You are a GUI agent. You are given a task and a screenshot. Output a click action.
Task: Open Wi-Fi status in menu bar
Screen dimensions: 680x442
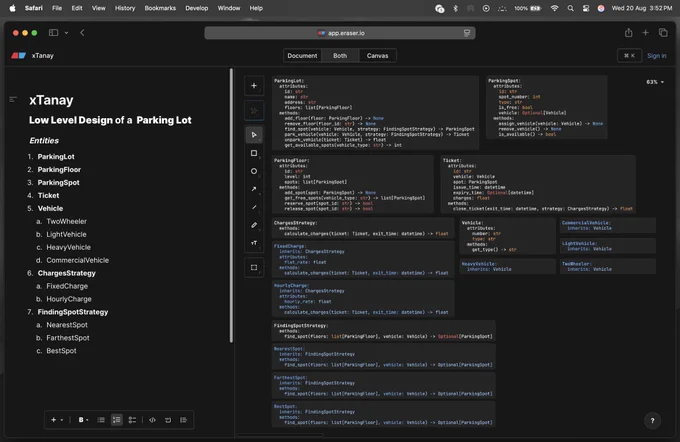point(554,8)
